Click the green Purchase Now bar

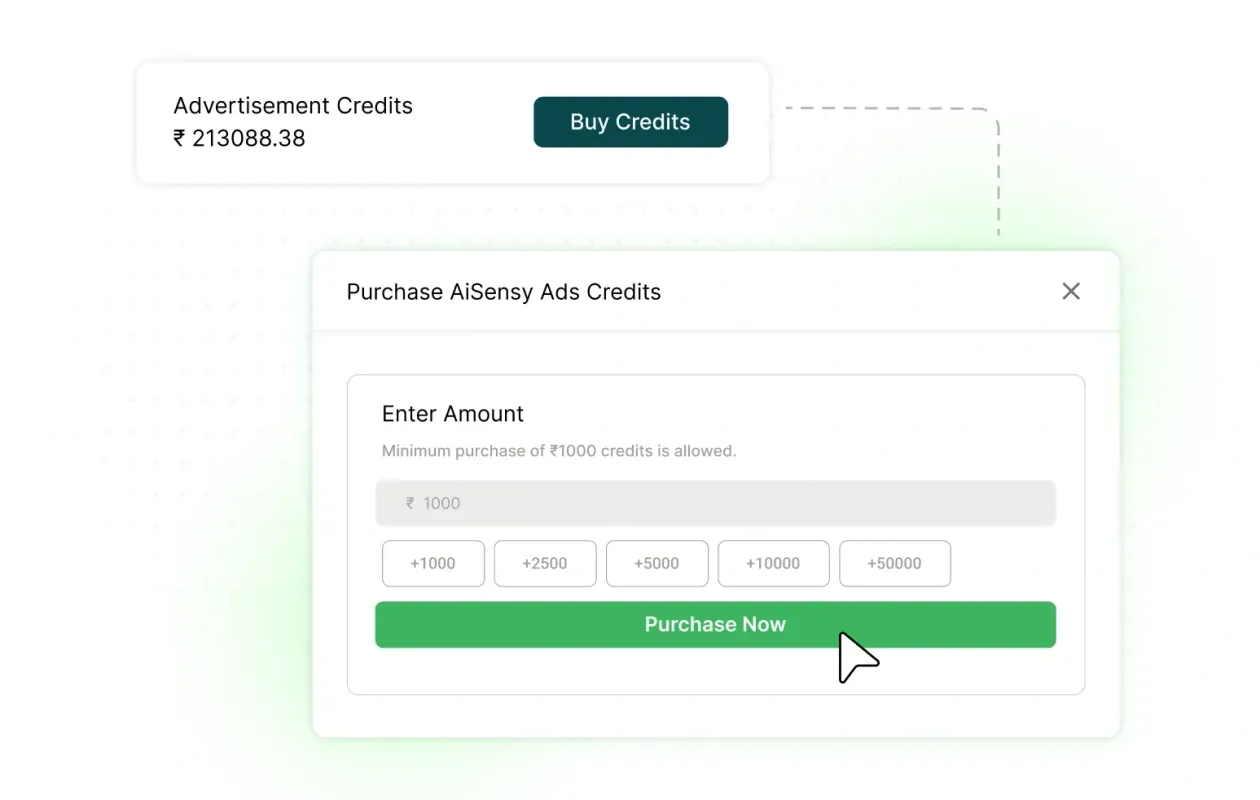(x=715, y=624)
